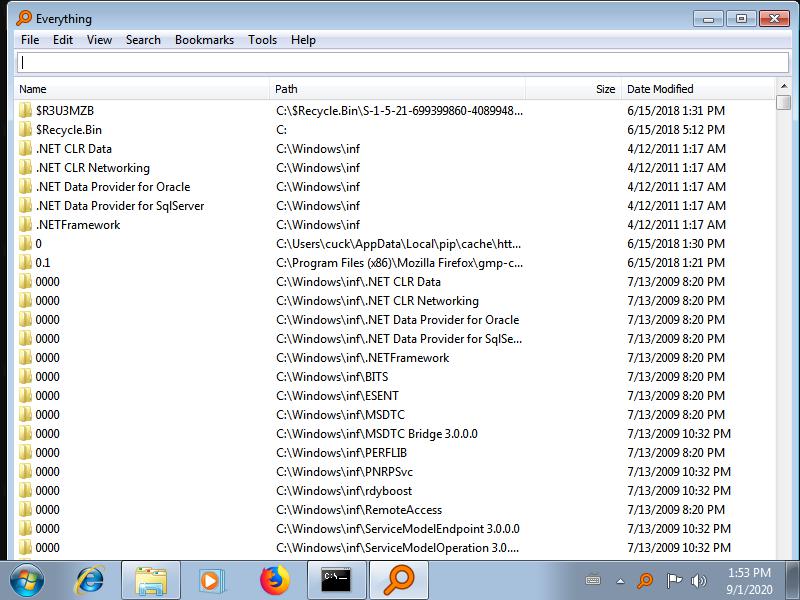The width and height of the screenshot is (800, 600).
Task: Click the taskbar clock showing 1:53 PM
Action: coord(749,581)
